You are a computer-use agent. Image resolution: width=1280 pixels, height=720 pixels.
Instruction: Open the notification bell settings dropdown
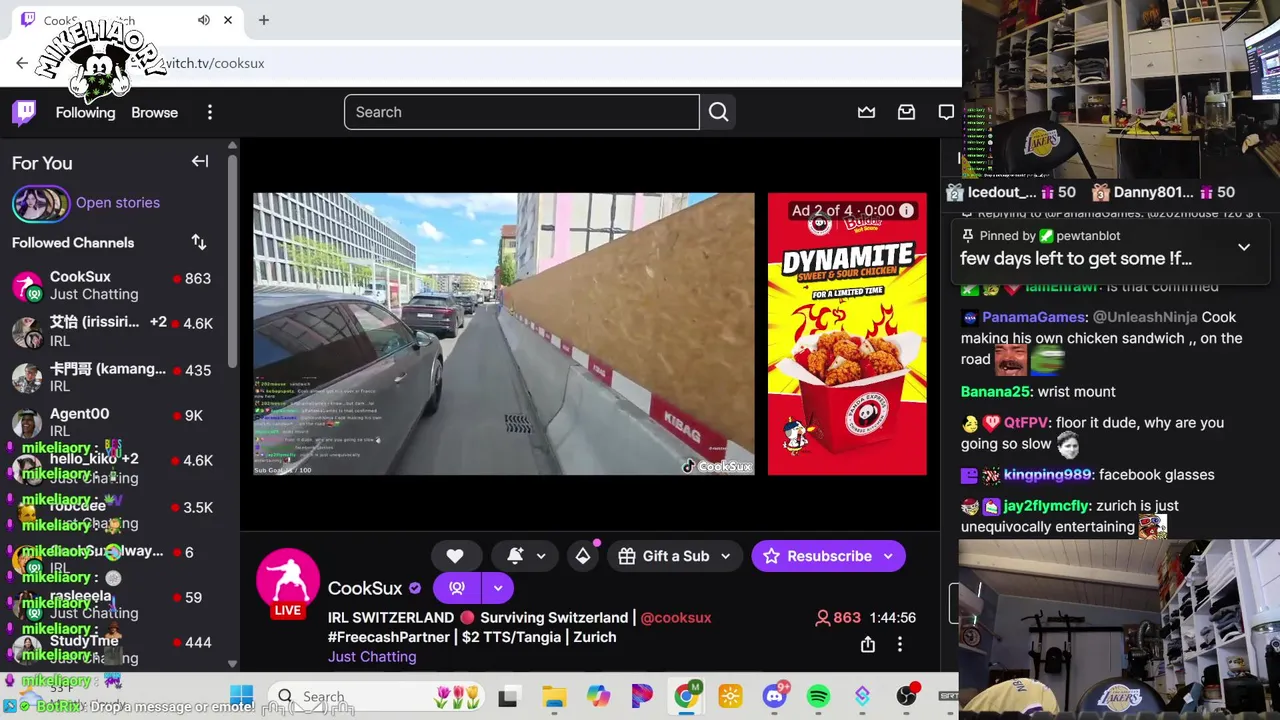[527, 556]
